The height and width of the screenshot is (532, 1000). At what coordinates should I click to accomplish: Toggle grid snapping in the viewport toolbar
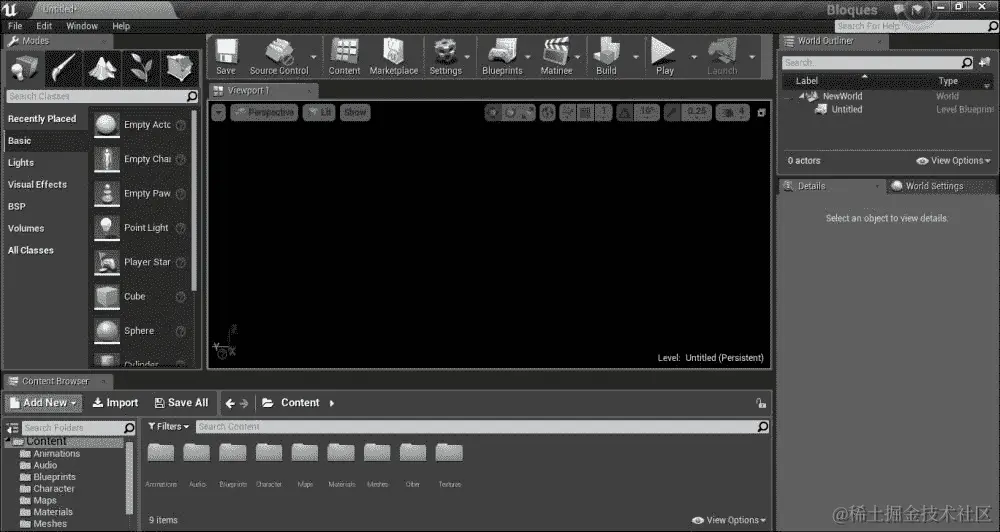click(x=585, y=113)
